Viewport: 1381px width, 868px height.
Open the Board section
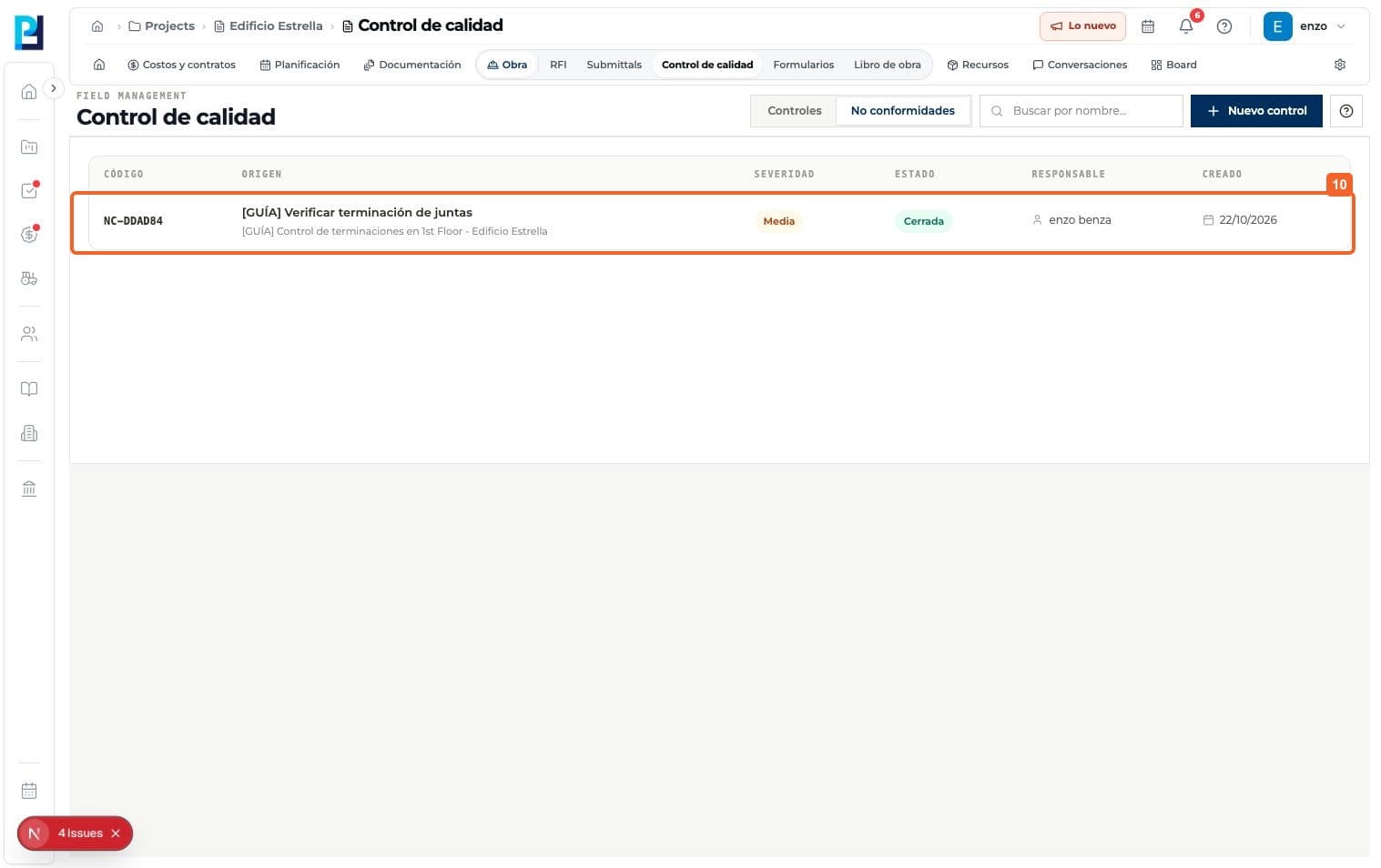click(1173, 65)
